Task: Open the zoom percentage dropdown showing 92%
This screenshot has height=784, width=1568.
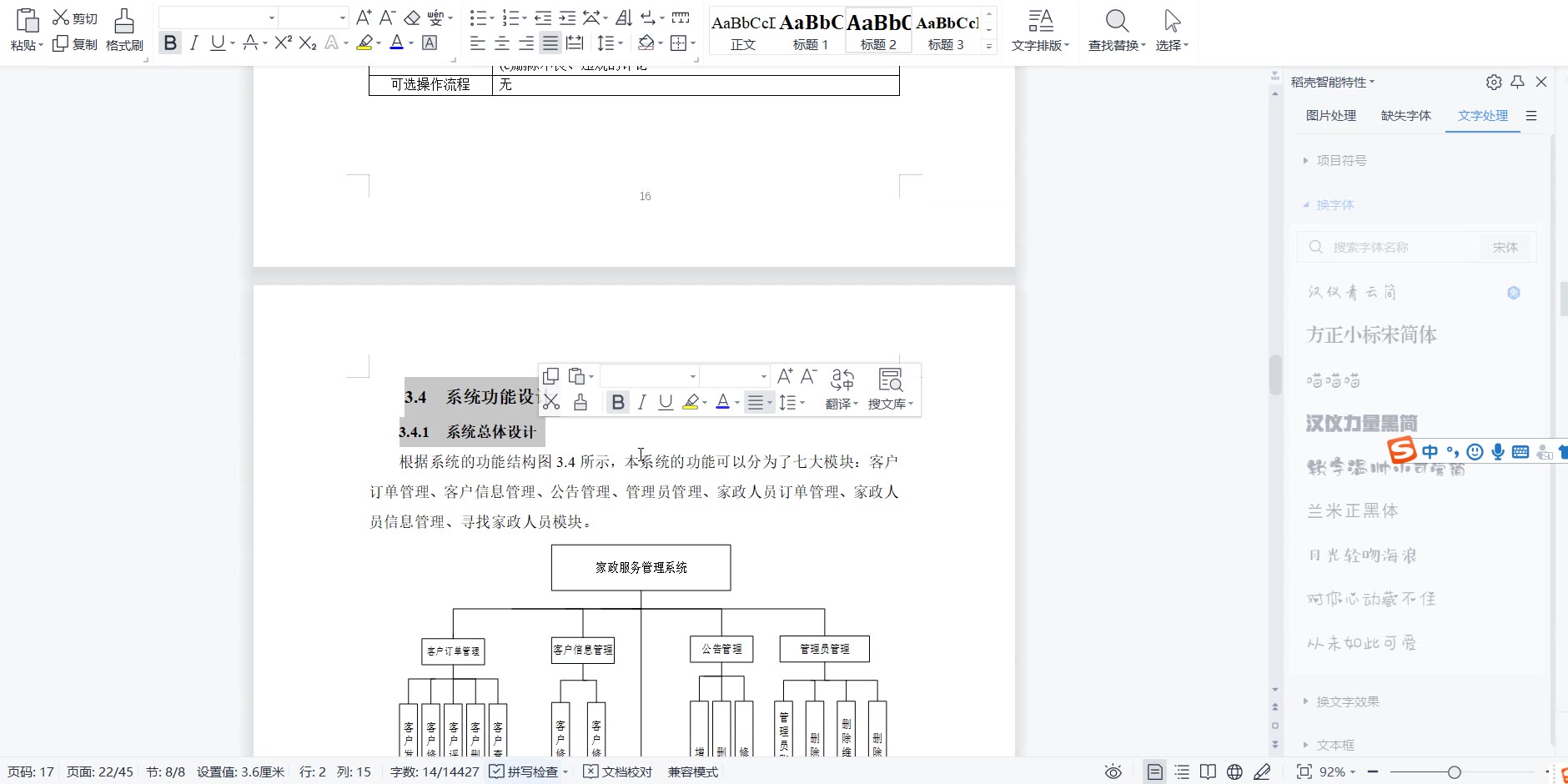Action: point(1337,772)
